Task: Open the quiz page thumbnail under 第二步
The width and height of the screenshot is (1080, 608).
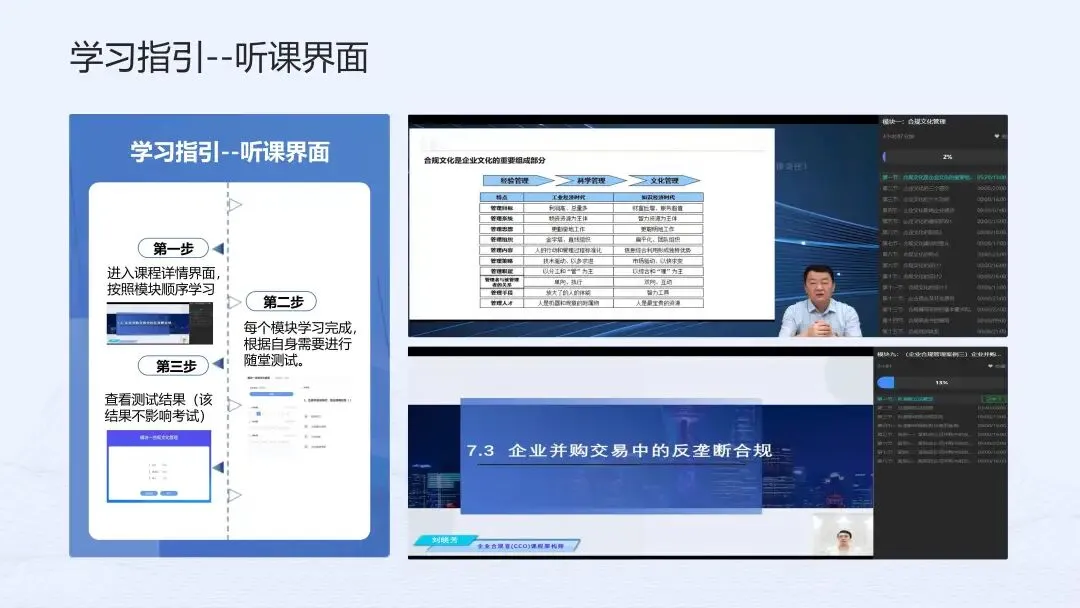Action: 299,413
